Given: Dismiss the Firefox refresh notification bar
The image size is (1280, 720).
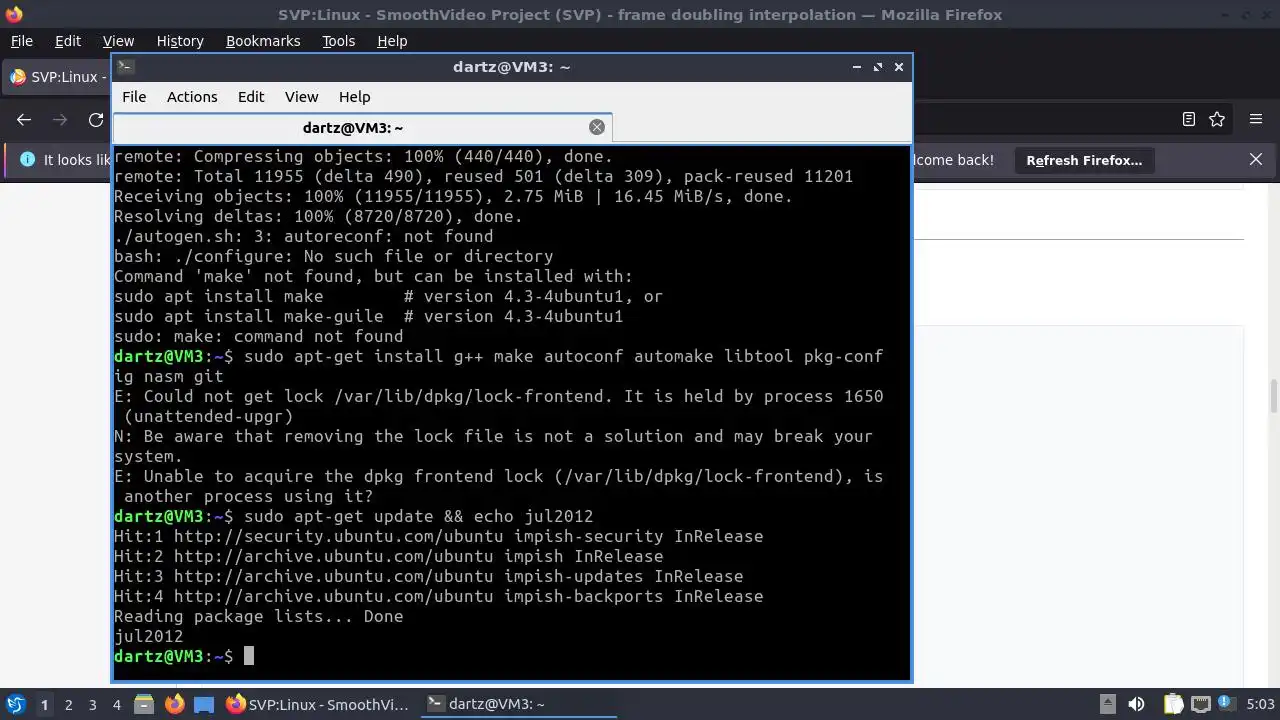Looking at the screenshot, I should click(x=1256, y=159).
